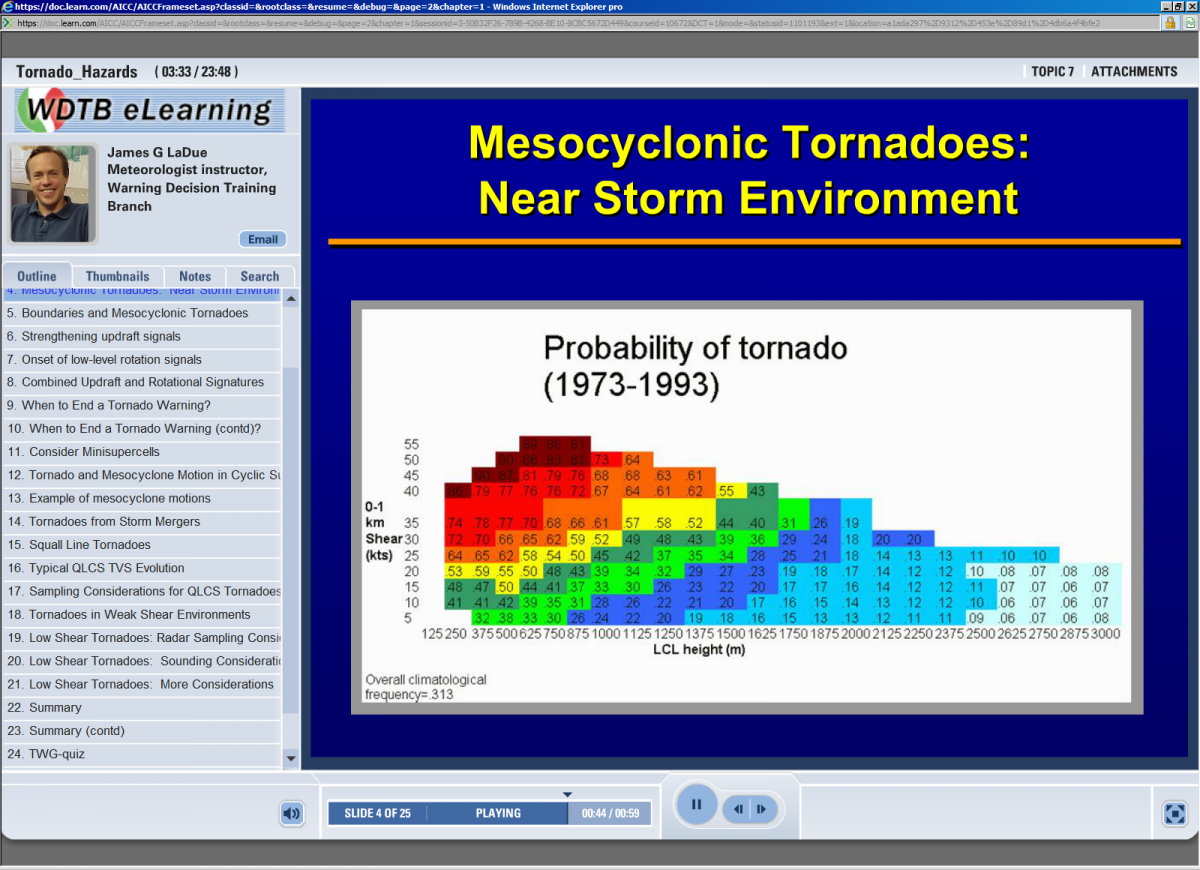Expand the slide progress dropdown arrow
1200x870 pixels.
[567, 795]
